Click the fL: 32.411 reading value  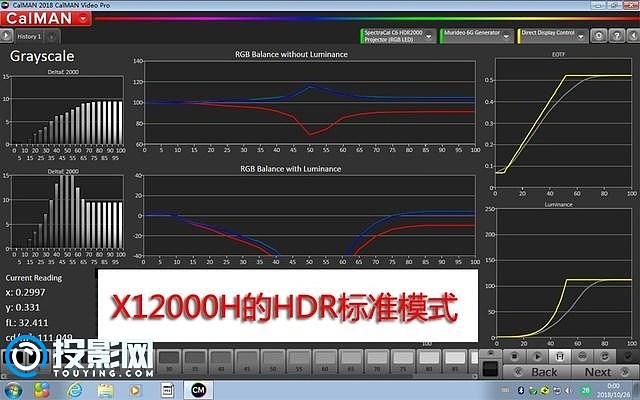[27, 322]
